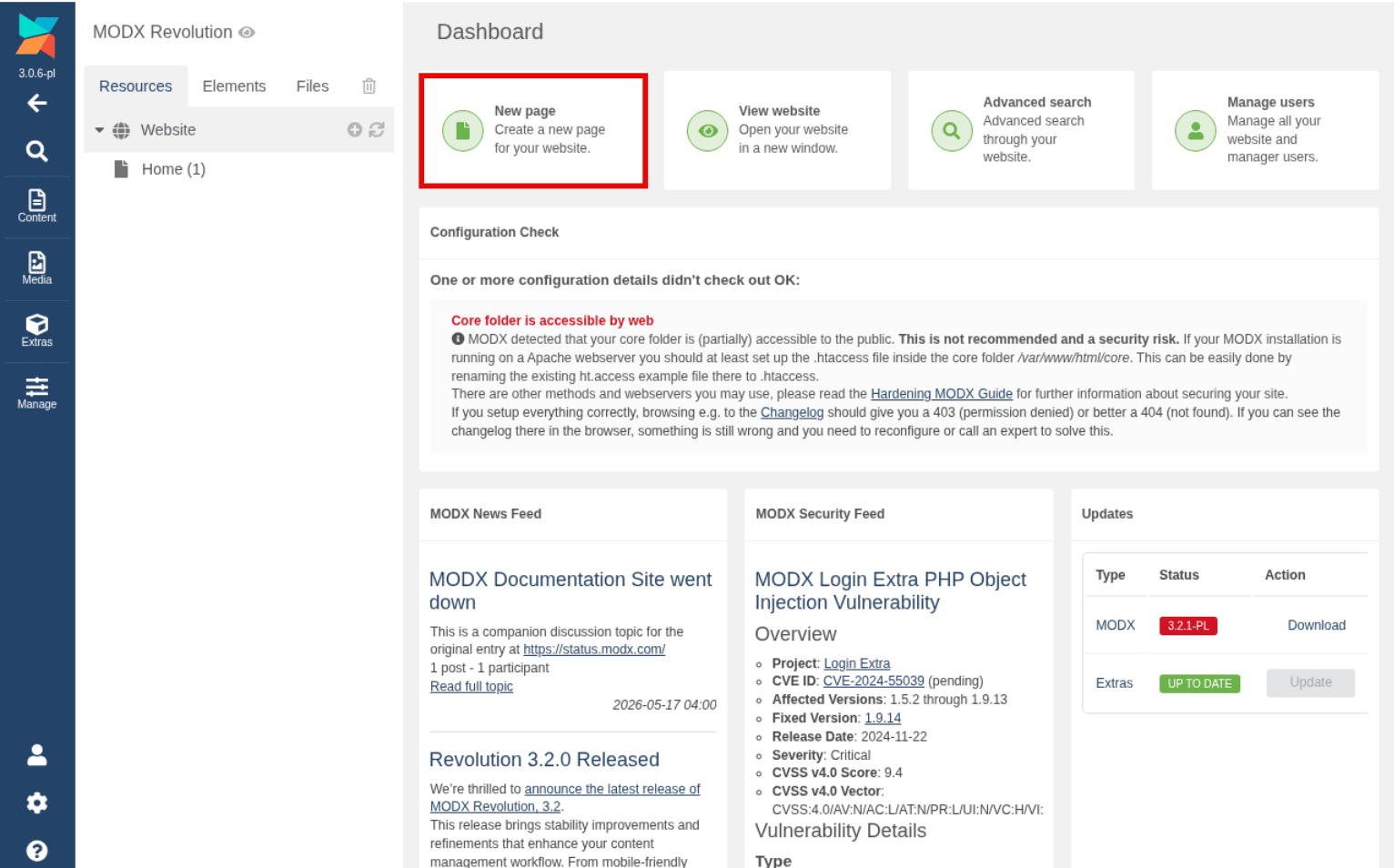Open the MODX Documentation Site went down article
Viewport: 1394px width, 868px height.
click(x=571, y=591)
